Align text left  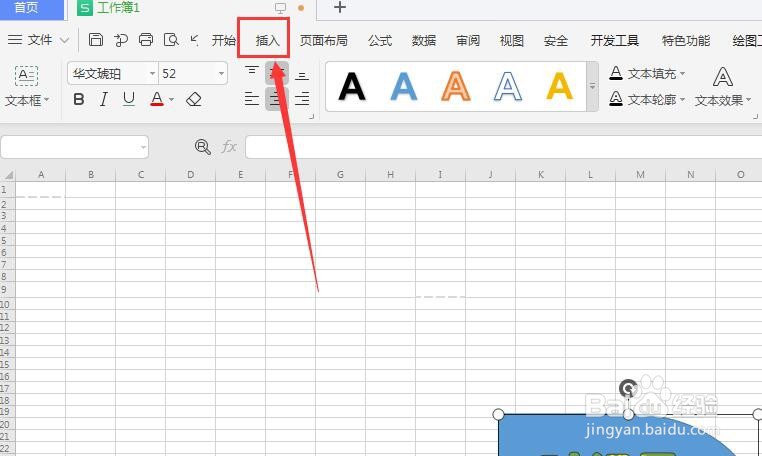(x=252, y=99)
